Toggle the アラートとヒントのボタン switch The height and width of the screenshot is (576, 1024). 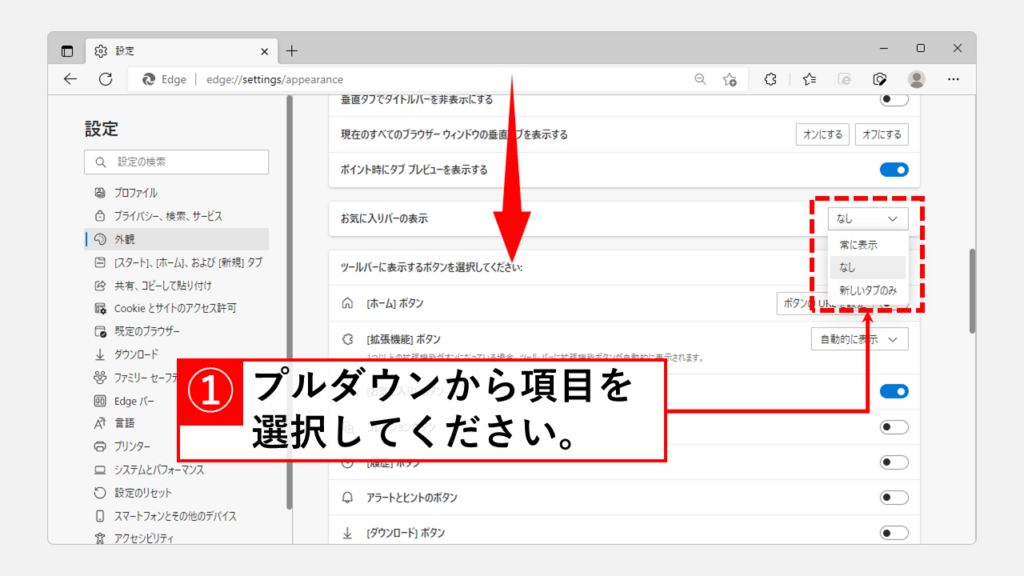(x=893, y=497)
